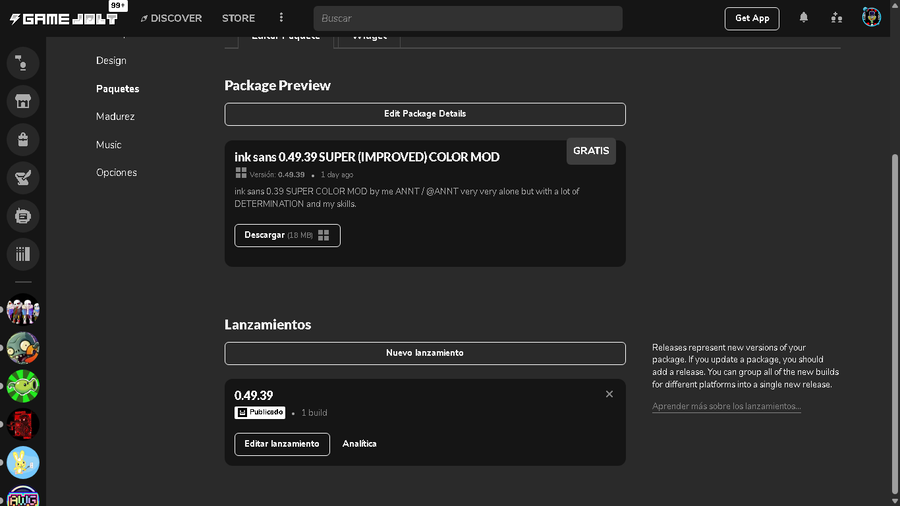Click the 0.49.39 release version heading
This screenshot has height=506, width=900.
pyautogui.click(x=254, y=395)
